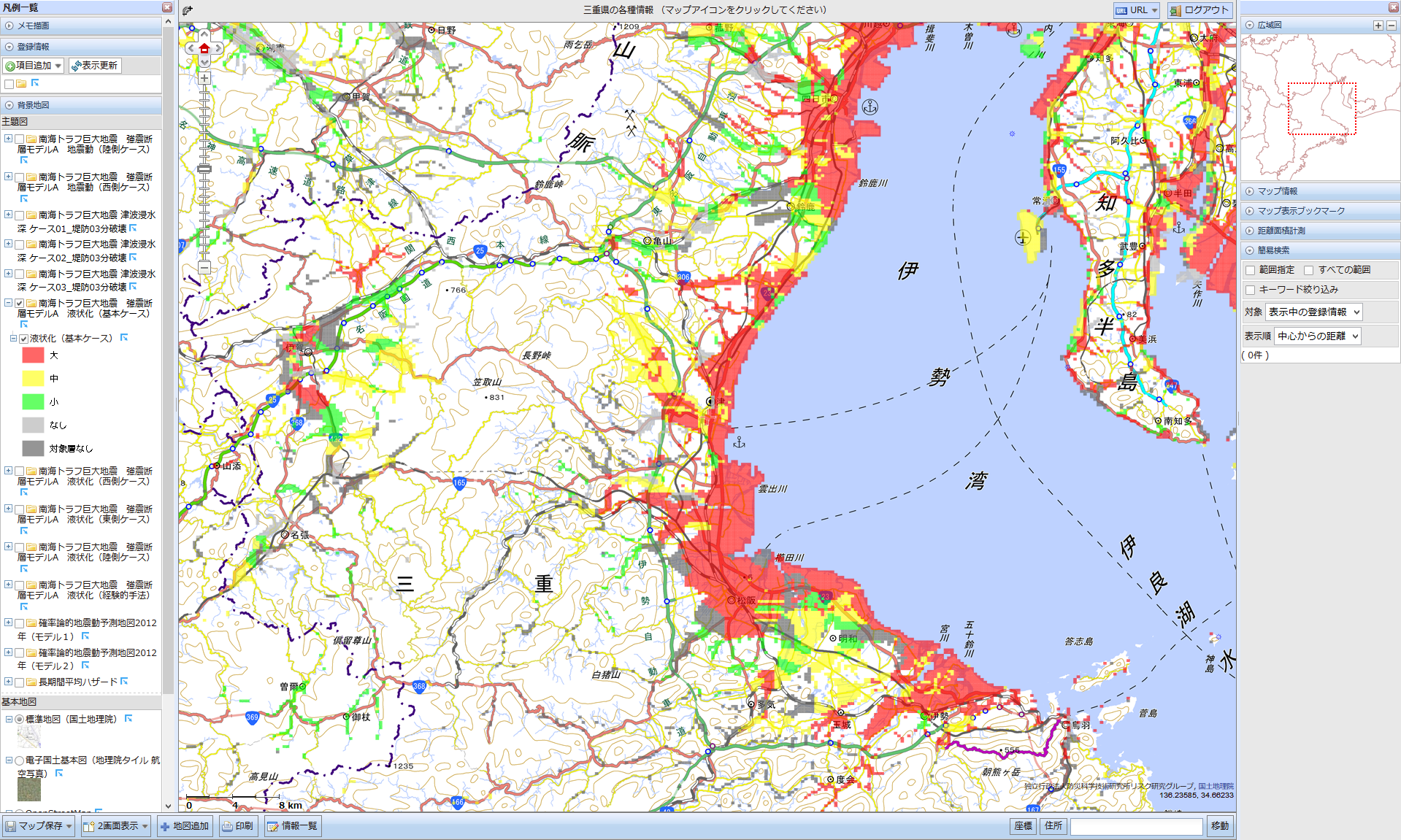The height and width of the screenshot is (840, 1401).
Task: Click the 移動 move button
Action: (x=1220, y=826)
